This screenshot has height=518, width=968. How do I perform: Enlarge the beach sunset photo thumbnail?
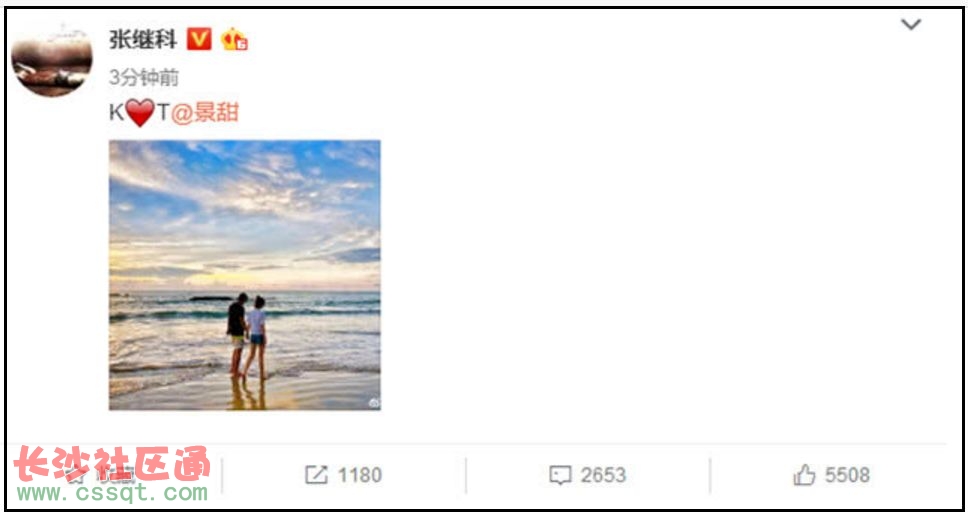click(x=245, y=275)
